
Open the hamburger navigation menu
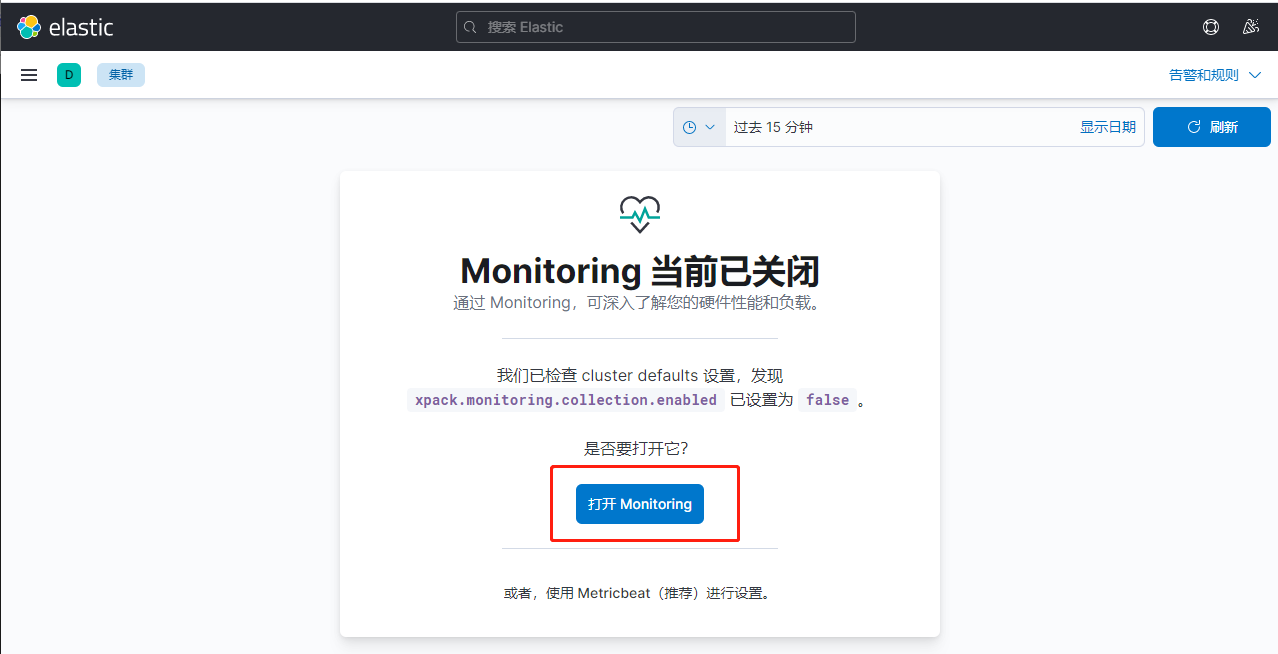tap(29, 75)
